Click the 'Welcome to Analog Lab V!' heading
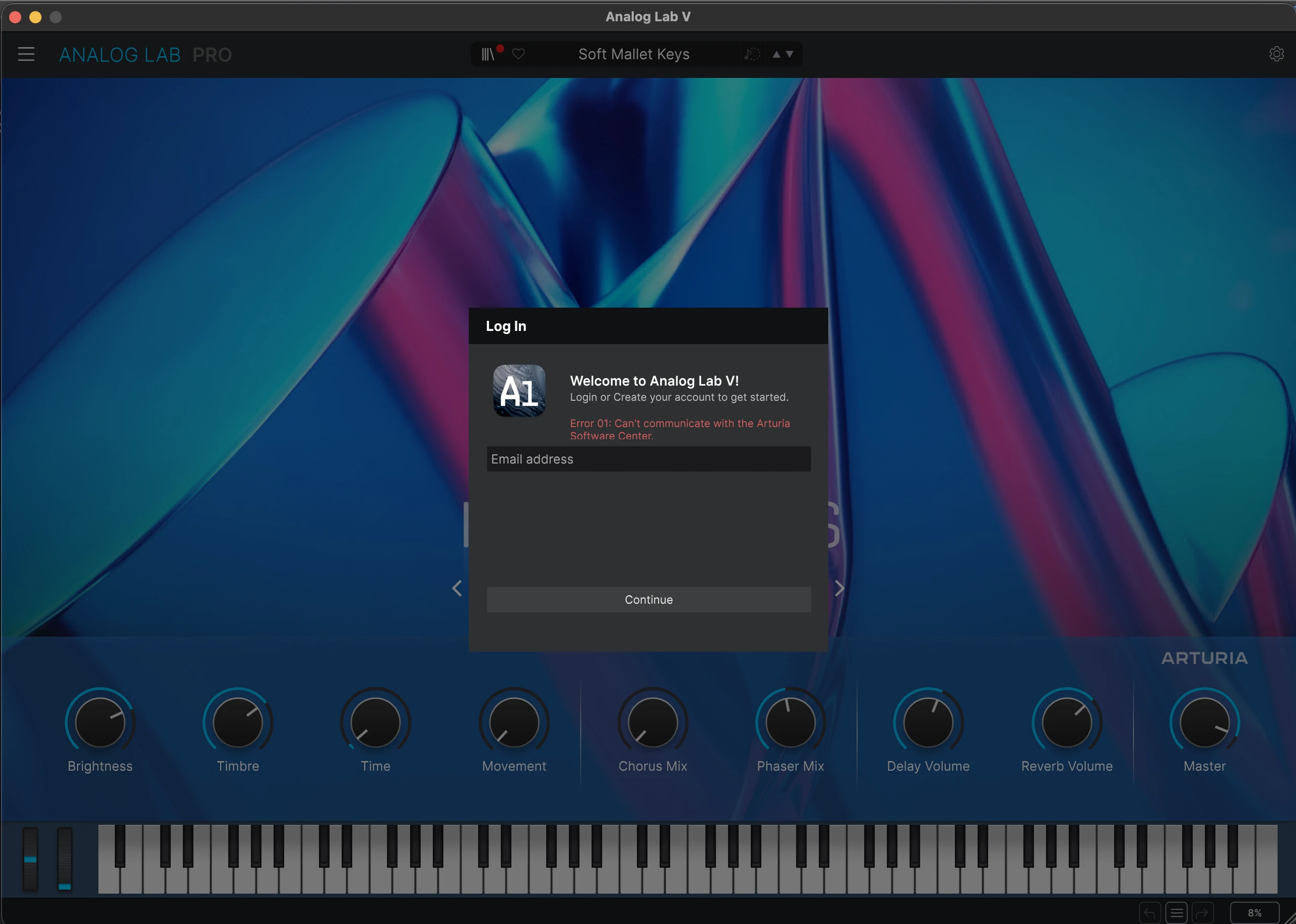 point(655,381)
